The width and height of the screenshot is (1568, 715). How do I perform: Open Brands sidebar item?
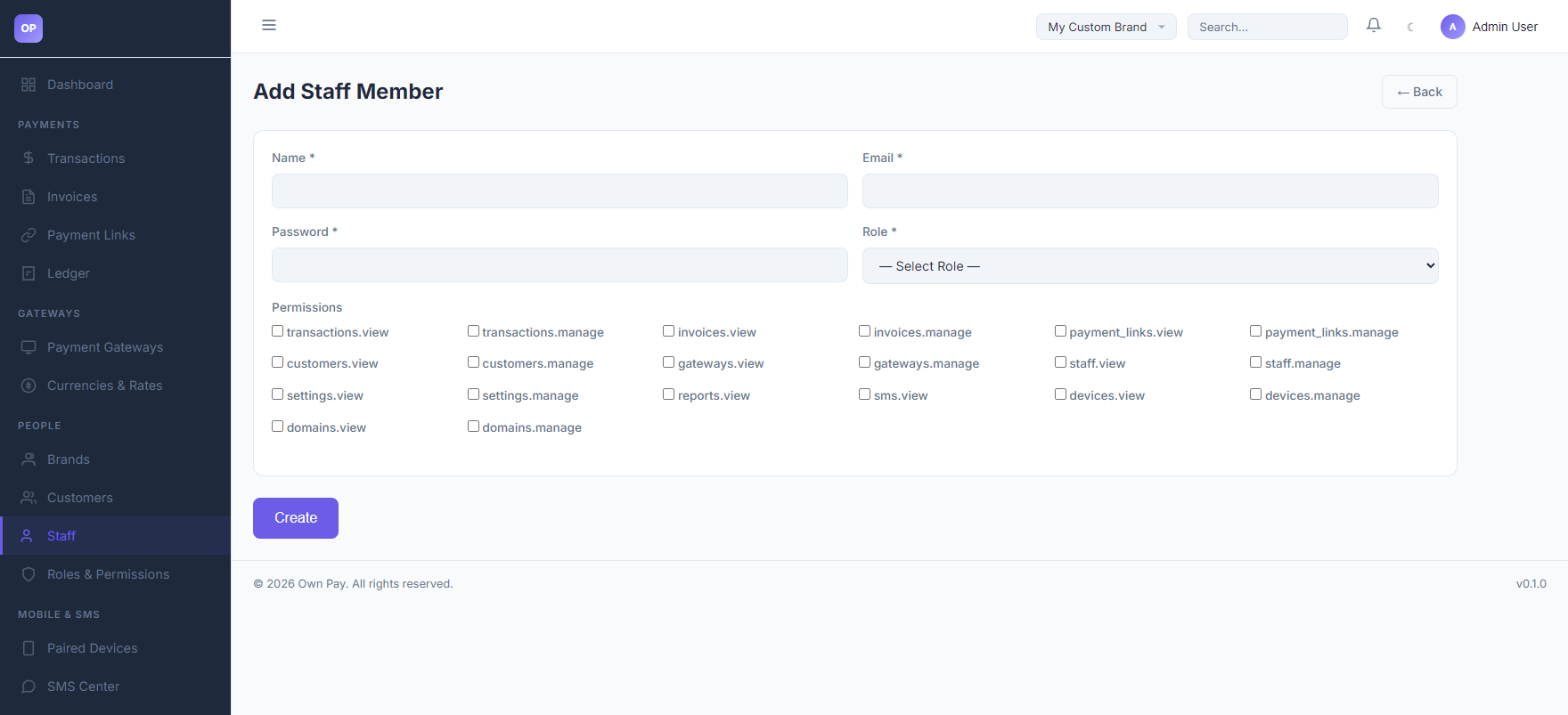pyautogui.click(x=115, y=459)
